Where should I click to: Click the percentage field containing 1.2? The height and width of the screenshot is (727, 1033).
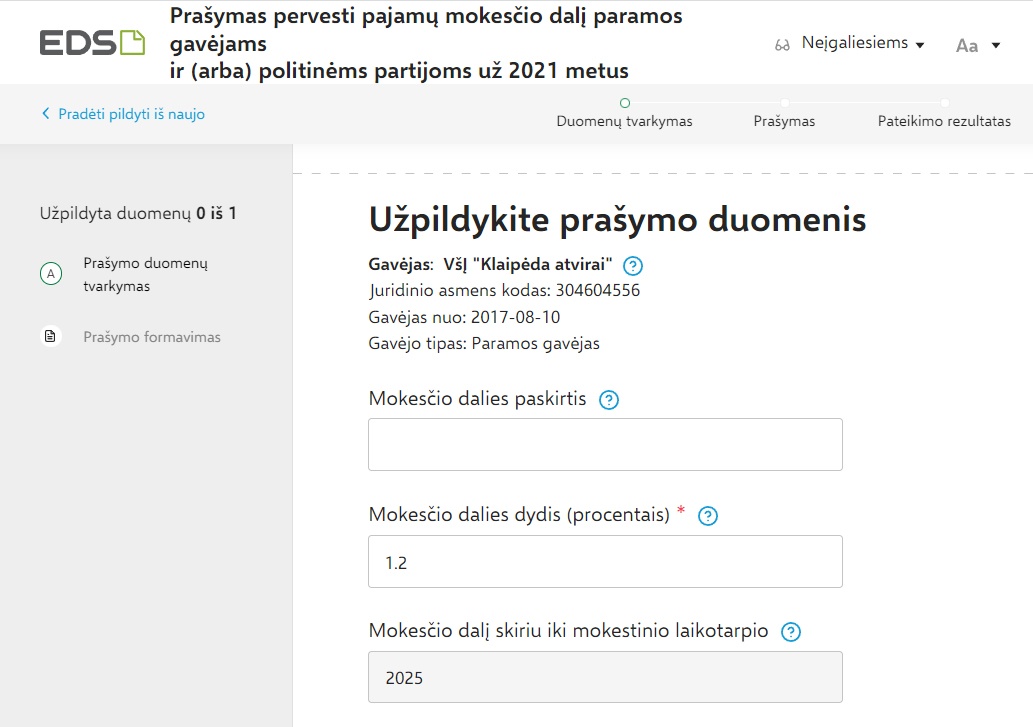pyautogui.click(x=605, y=561)
